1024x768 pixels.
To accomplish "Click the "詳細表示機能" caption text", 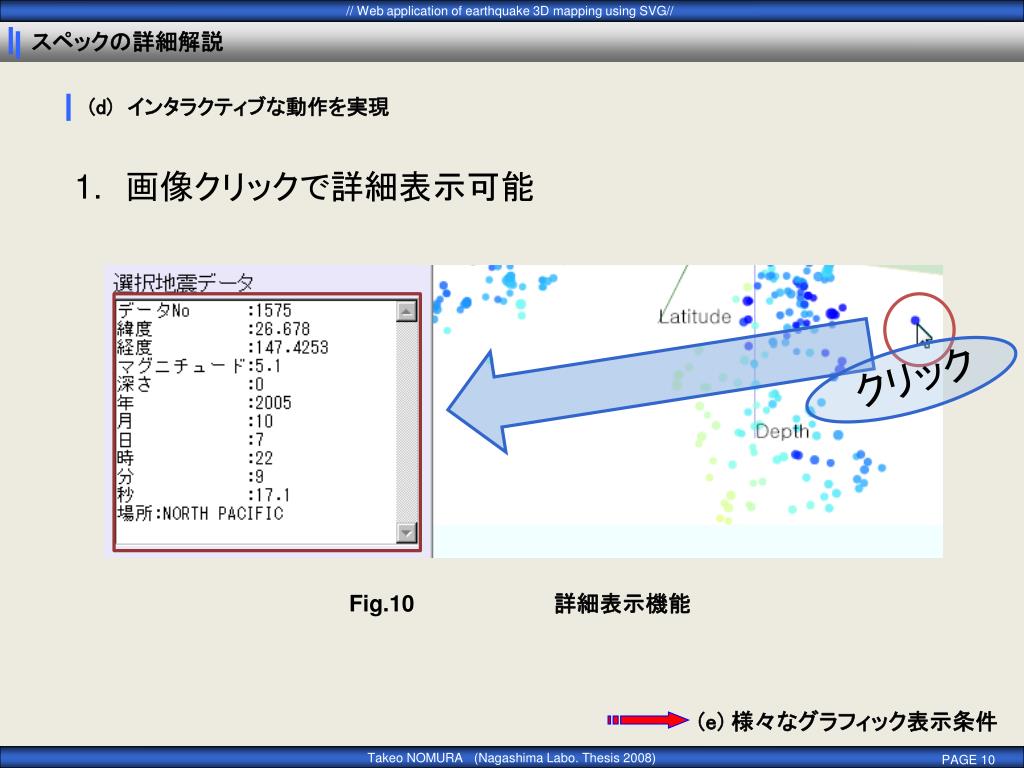I will [x=622, y=603].
